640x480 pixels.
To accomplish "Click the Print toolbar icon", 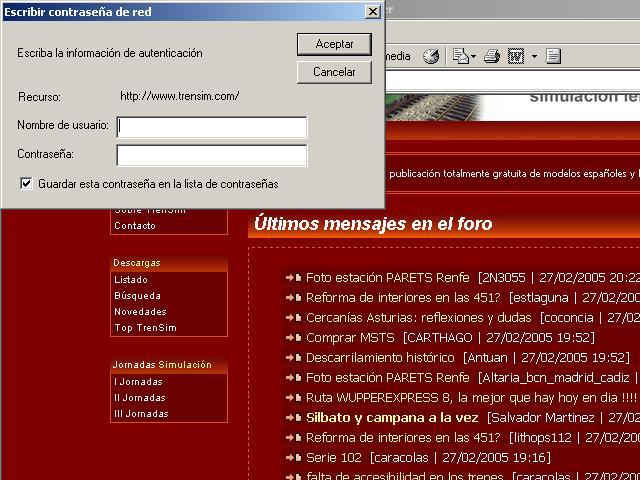I will point(491,56).
